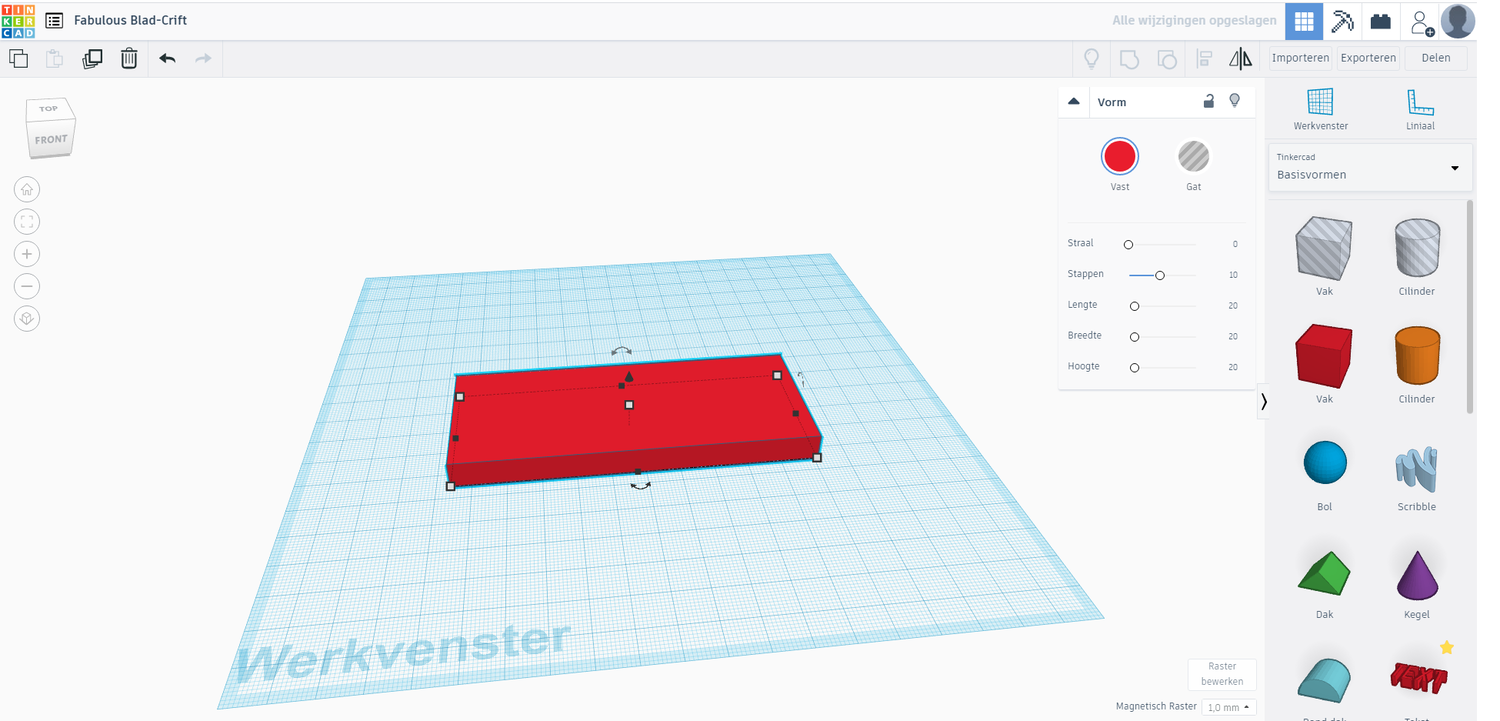The image size is (1500, 721).
Task: Open the Magnetisch Raster size dropdown
Action: [x=1228, y=707]
